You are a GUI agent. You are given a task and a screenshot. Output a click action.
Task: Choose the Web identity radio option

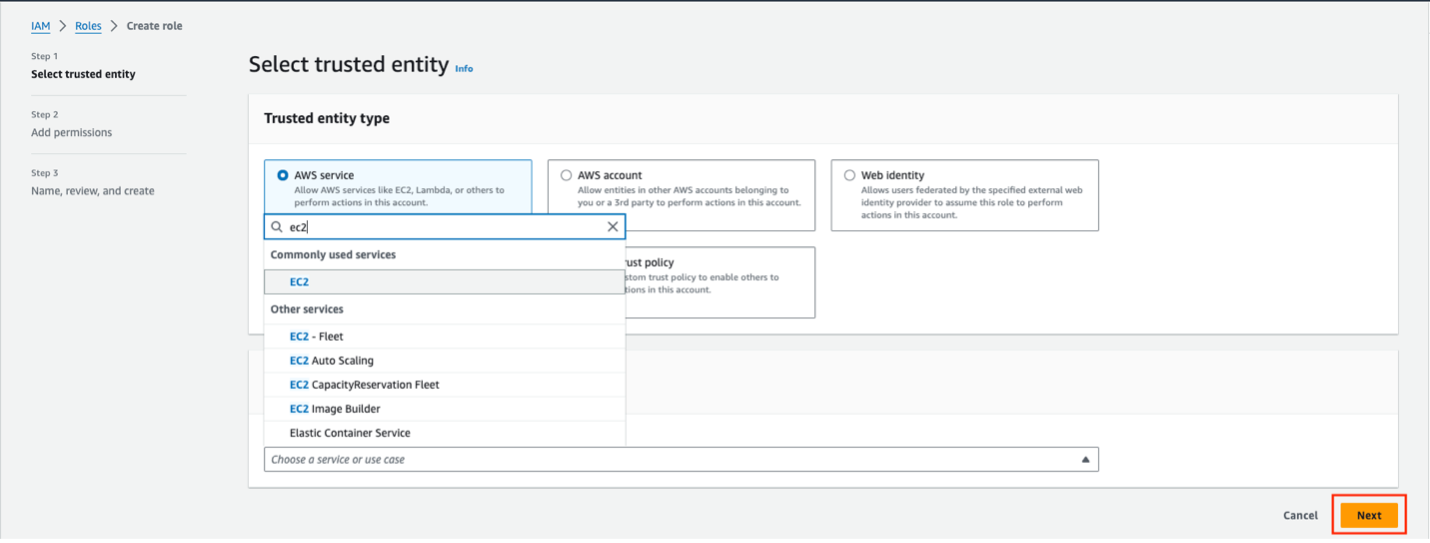pos(850,175)
